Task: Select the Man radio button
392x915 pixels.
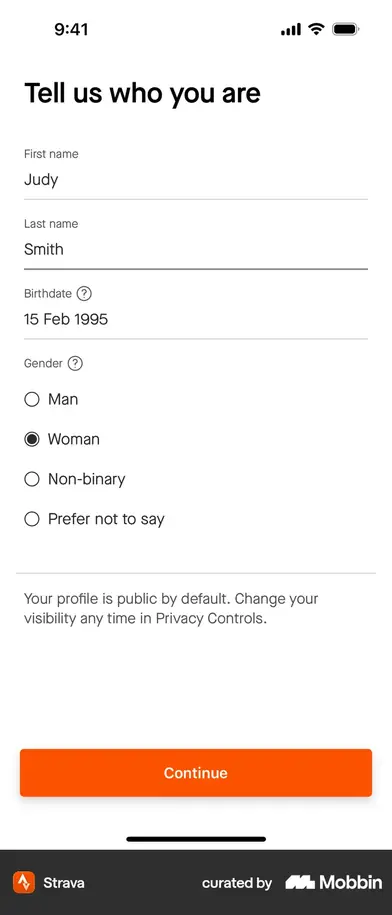Action: [x=32, y=399]
